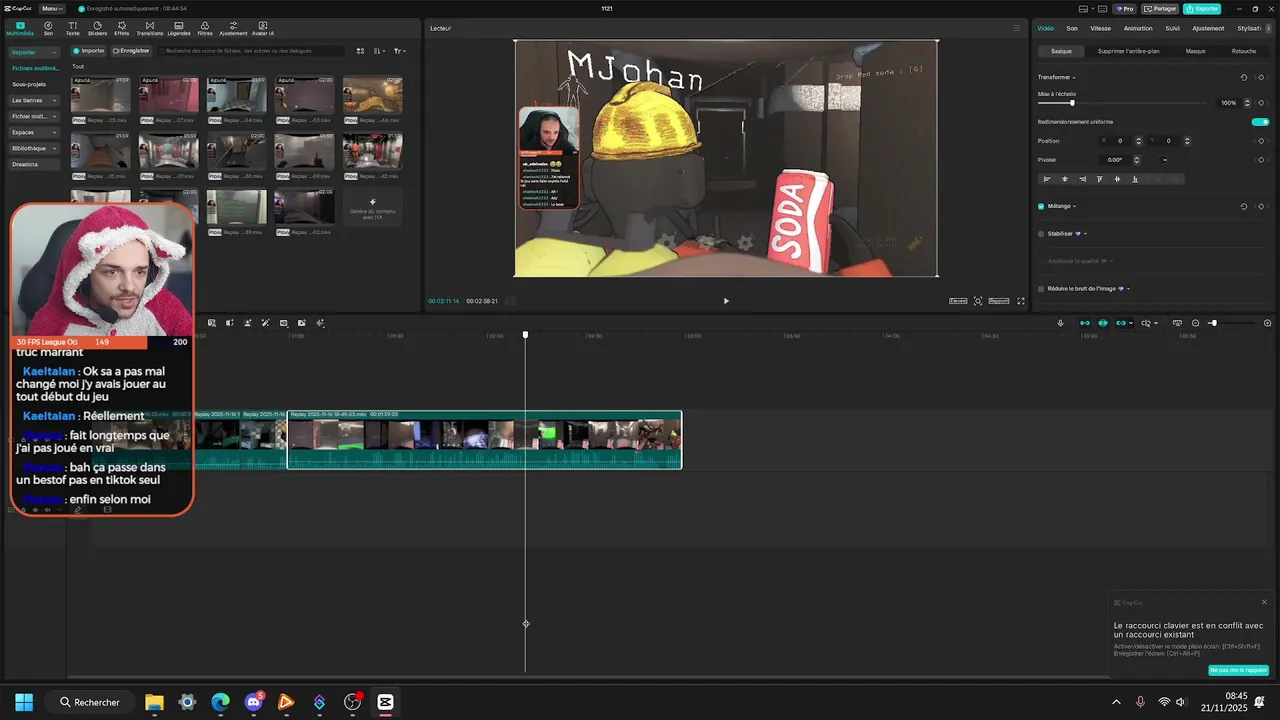This screenshot has height=720, width=1280.
Task: Enter fullscreen preview mode
Action: tap(1021, 301)
